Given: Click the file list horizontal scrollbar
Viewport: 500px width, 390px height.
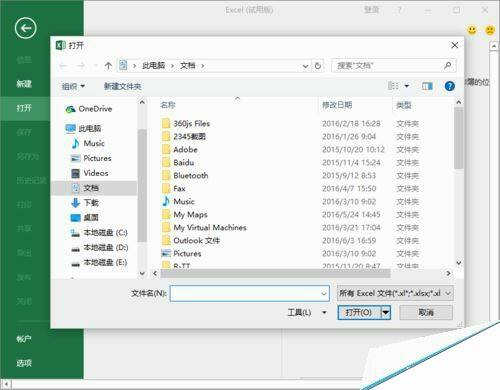Looking at the screenshot, I should pyautogui.click(x=275, y=274).
